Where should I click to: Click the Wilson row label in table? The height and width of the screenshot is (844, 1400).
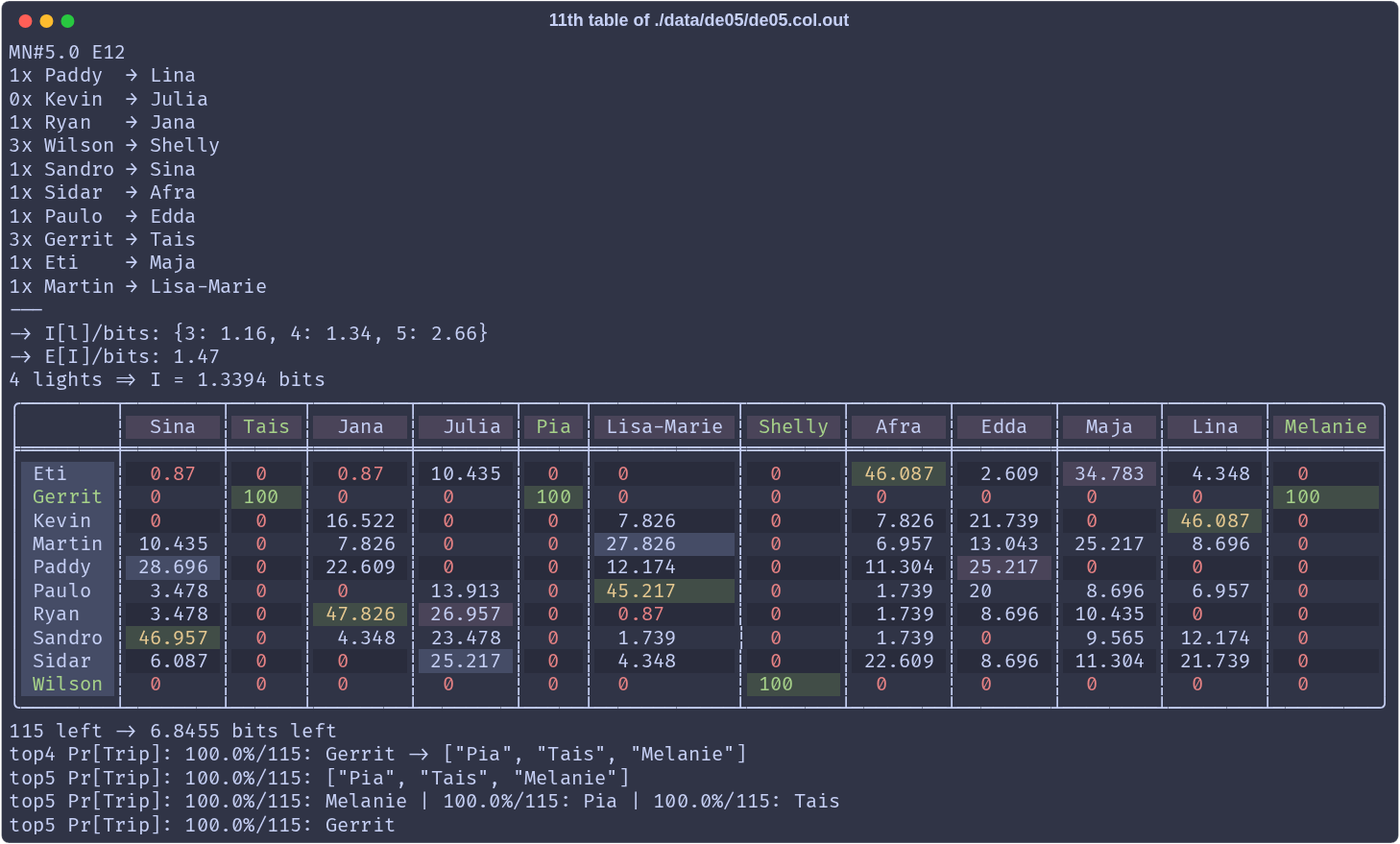[x=67, y=684]
